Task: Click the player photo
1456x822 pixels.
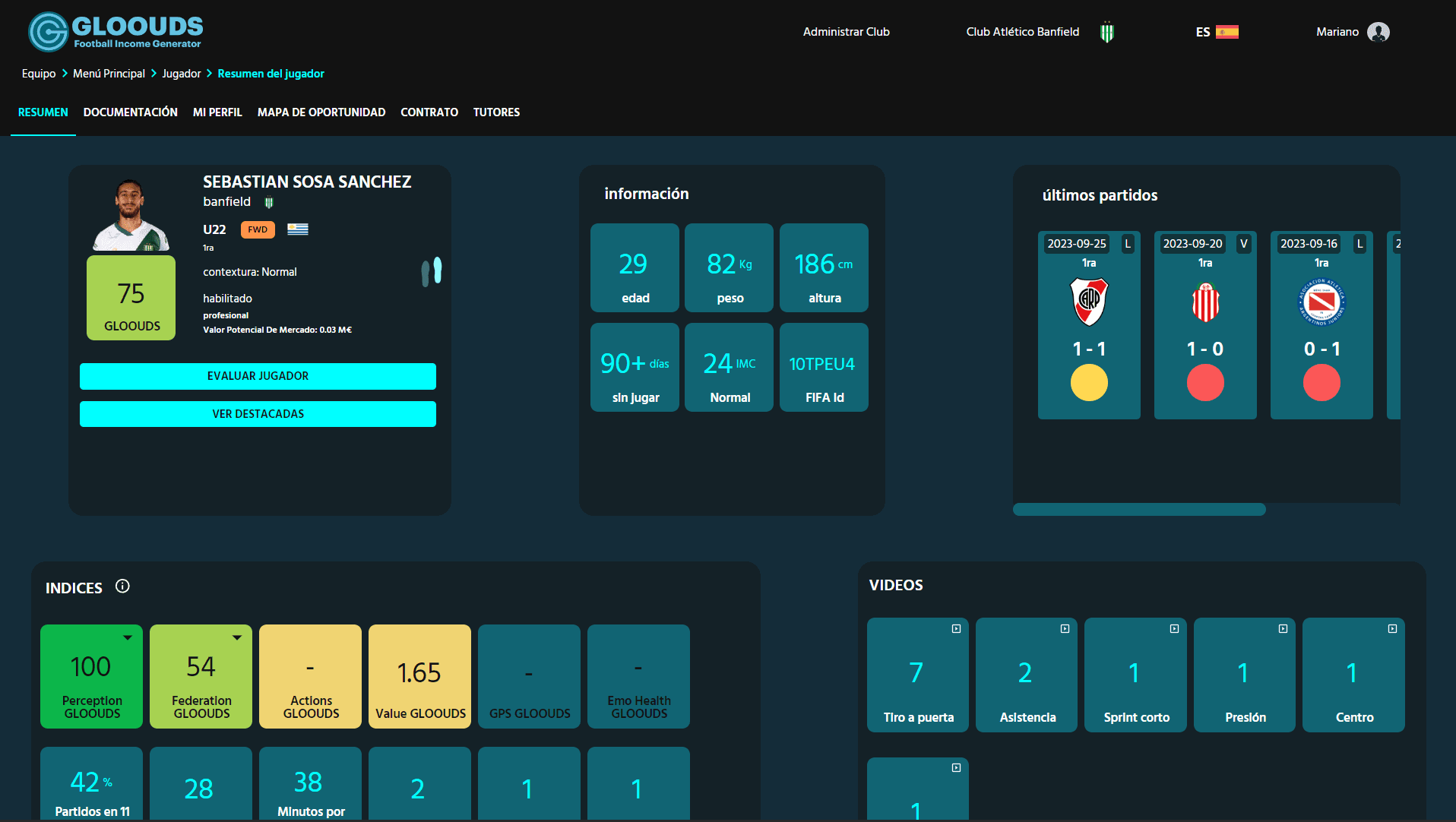Action: click(131, 215)
